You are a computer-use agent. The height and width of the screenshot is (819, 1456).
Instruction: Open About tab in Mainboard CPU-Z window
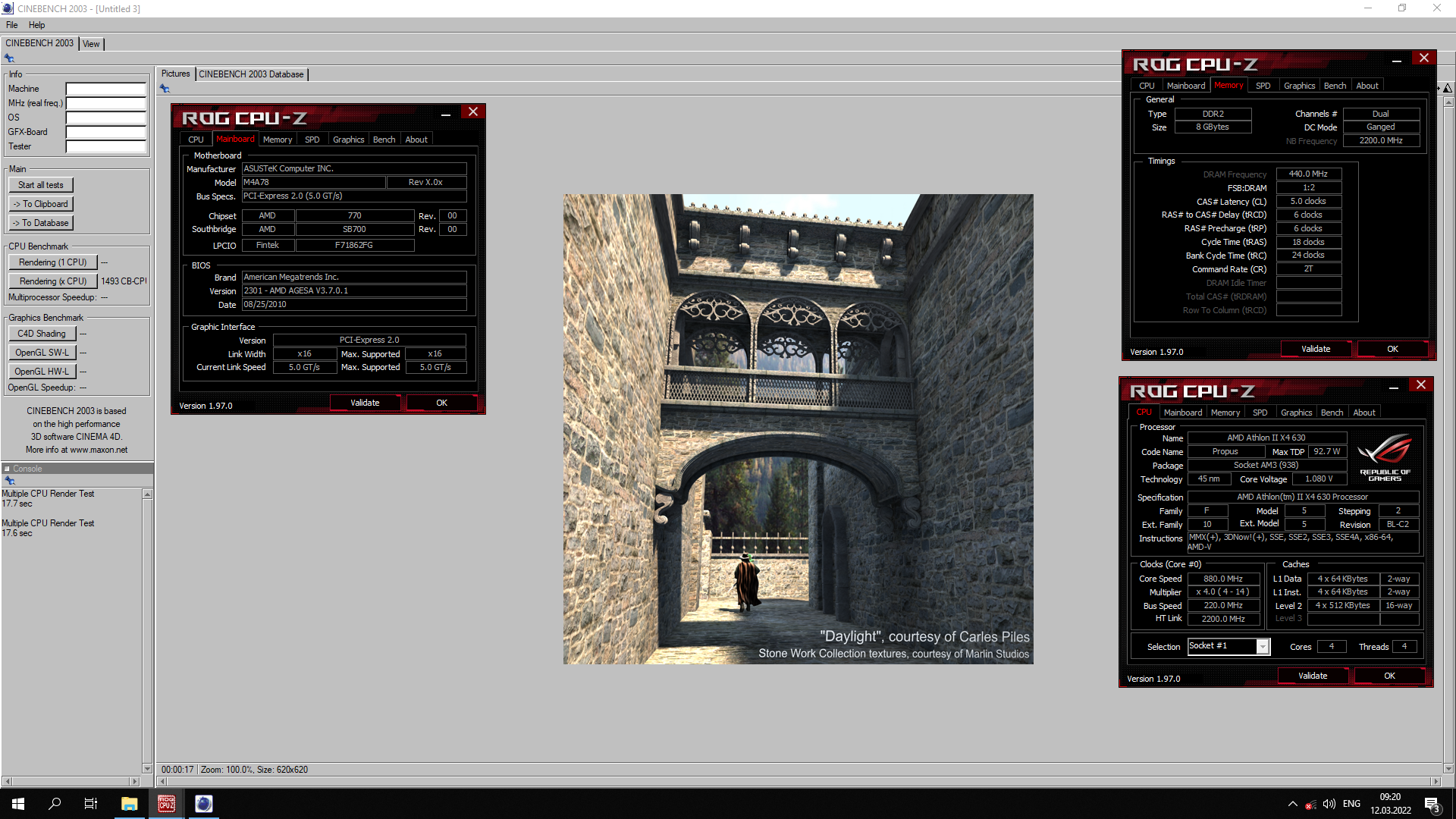pos(416,140)
